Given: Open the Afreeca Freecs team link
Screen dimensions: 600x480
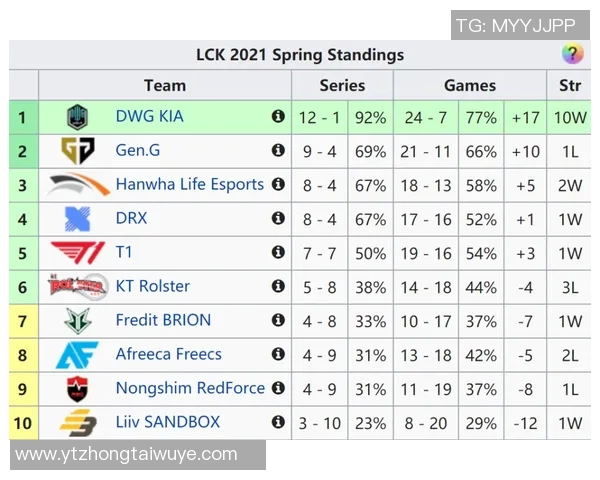Looking at the screenshot, I should [168, 355].
